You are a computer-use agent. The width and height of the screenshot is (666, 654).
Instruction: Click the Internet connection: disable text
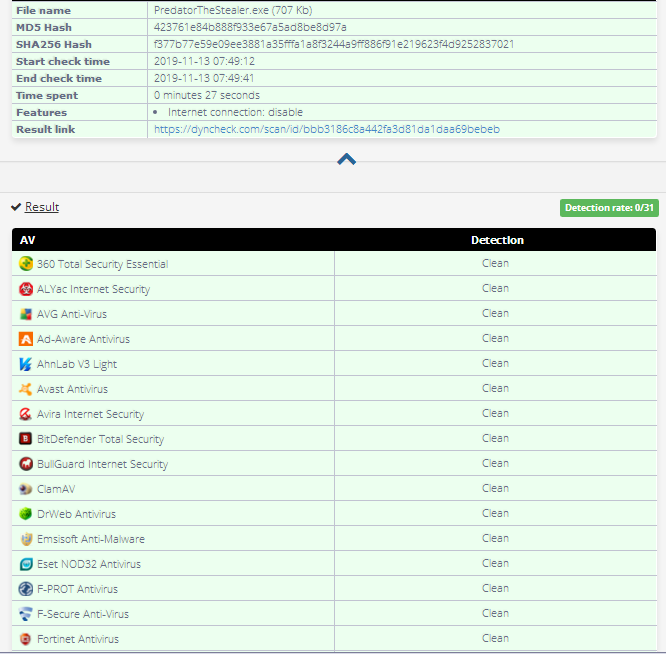pos(235,112)
